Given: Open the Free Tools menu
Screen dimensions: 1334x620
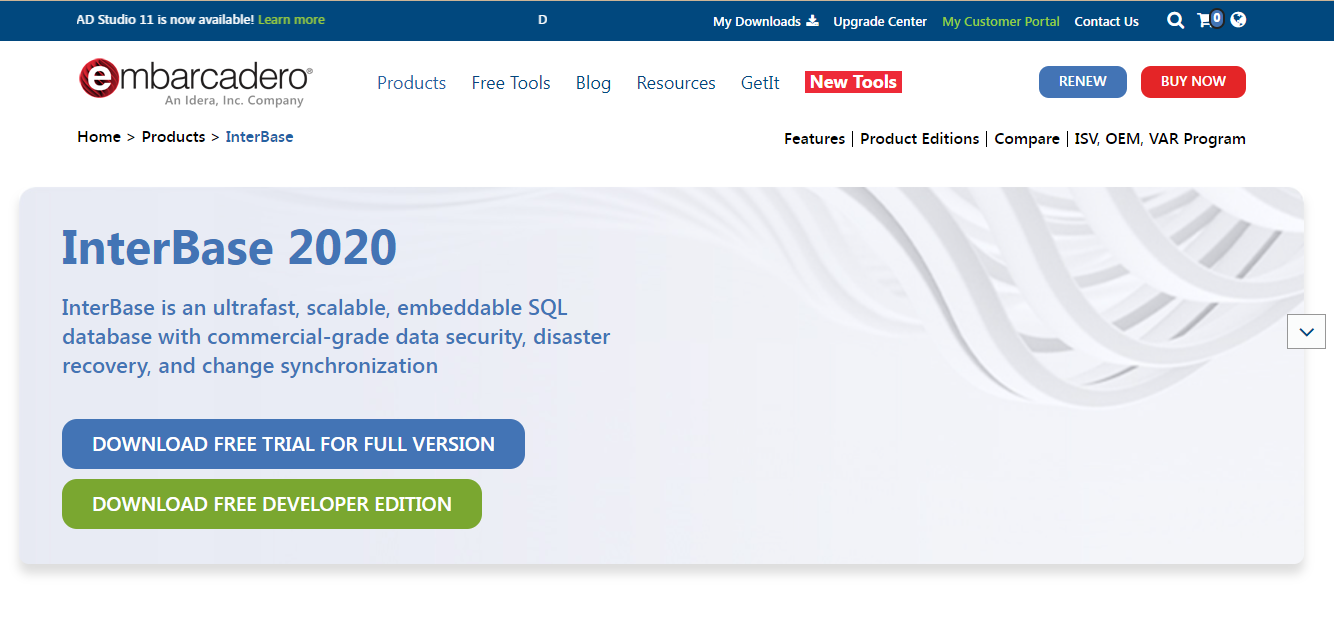Looking at the screenshot, I should click(x=511, y=83).
